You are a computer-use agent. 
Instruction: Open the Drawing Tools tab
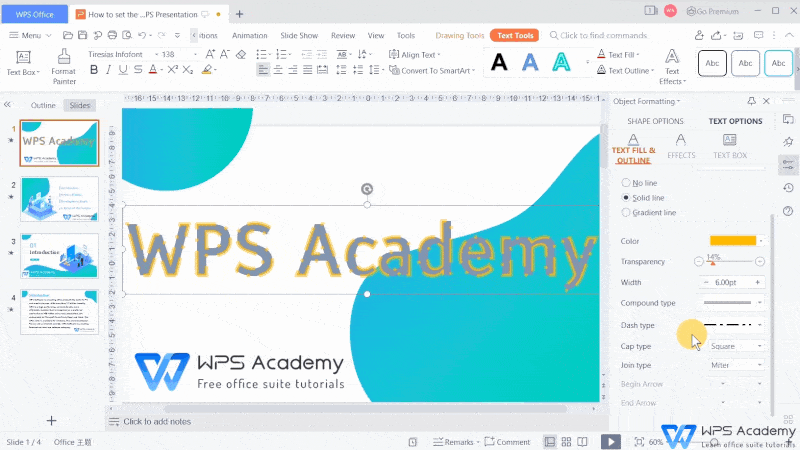(x=460, y=35)
